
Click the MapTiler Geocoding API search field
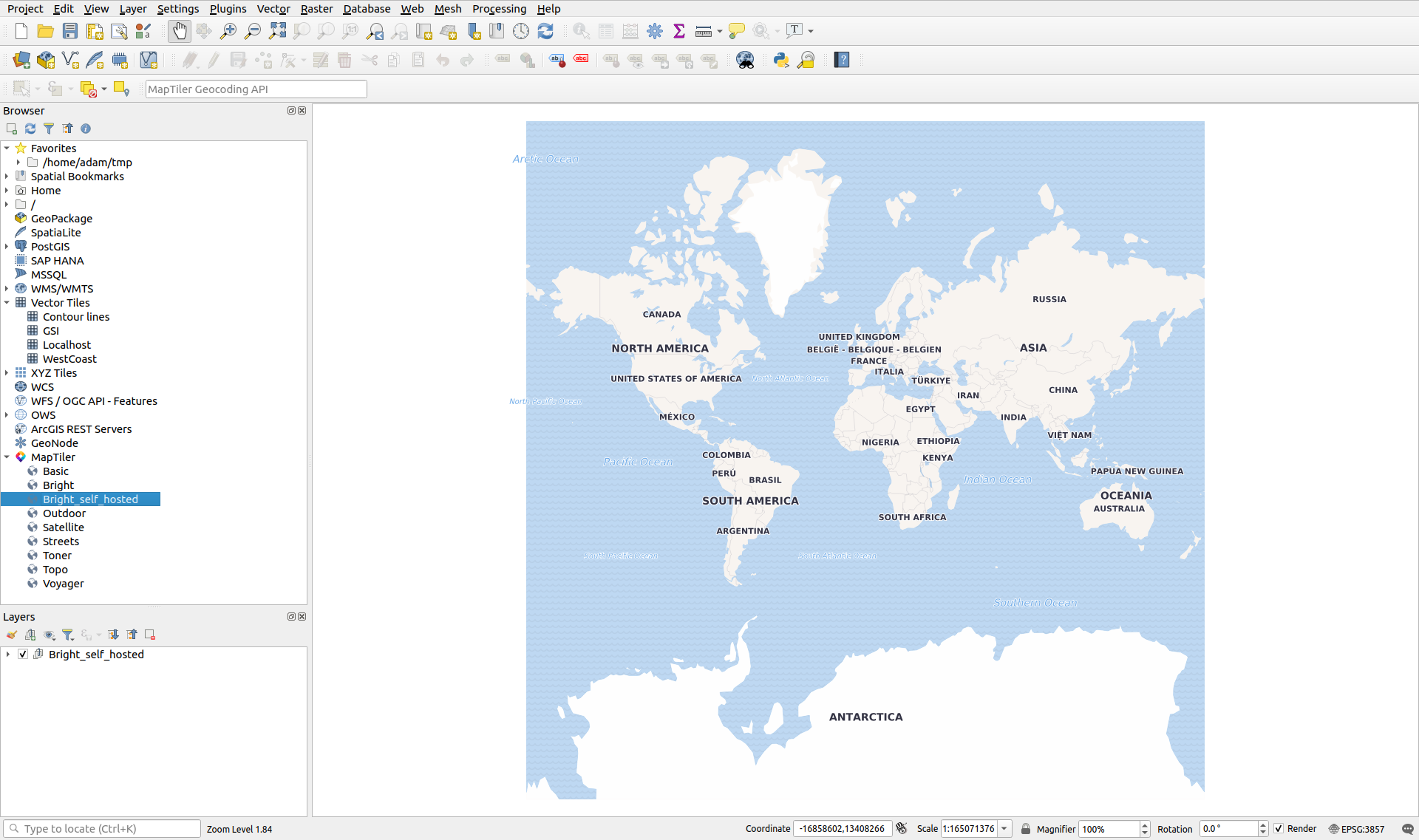[x=256, y=89]
